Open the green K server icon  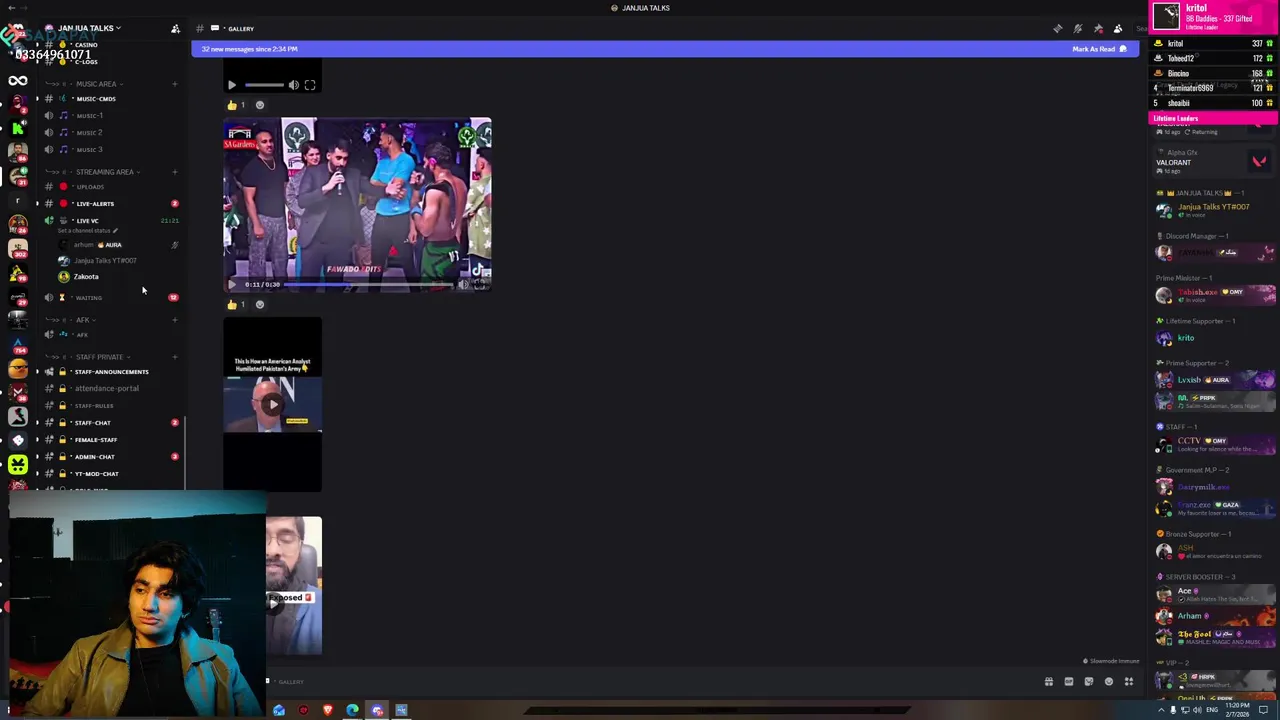click(x=18, y=127)
